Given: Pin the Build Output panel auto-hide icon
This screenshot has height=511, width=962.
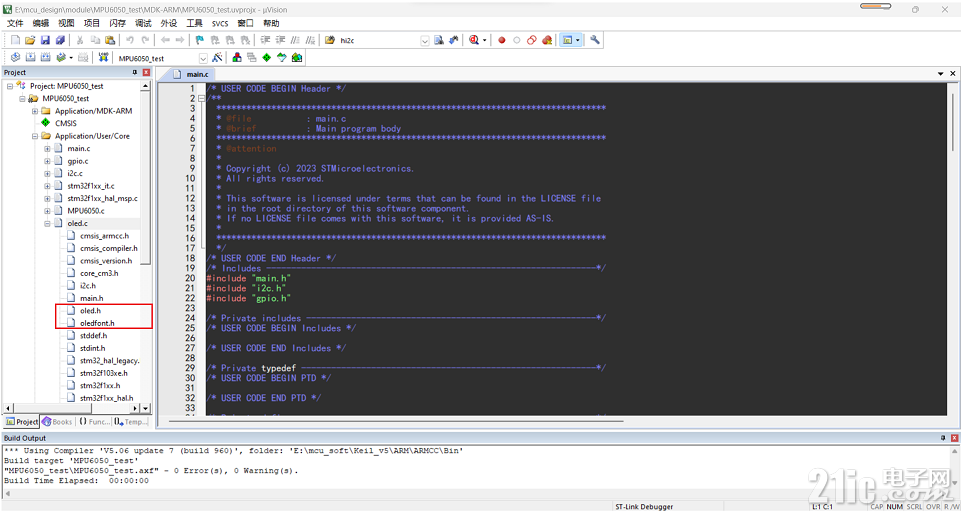Looking at the screenshot, I should pos(944,438).
